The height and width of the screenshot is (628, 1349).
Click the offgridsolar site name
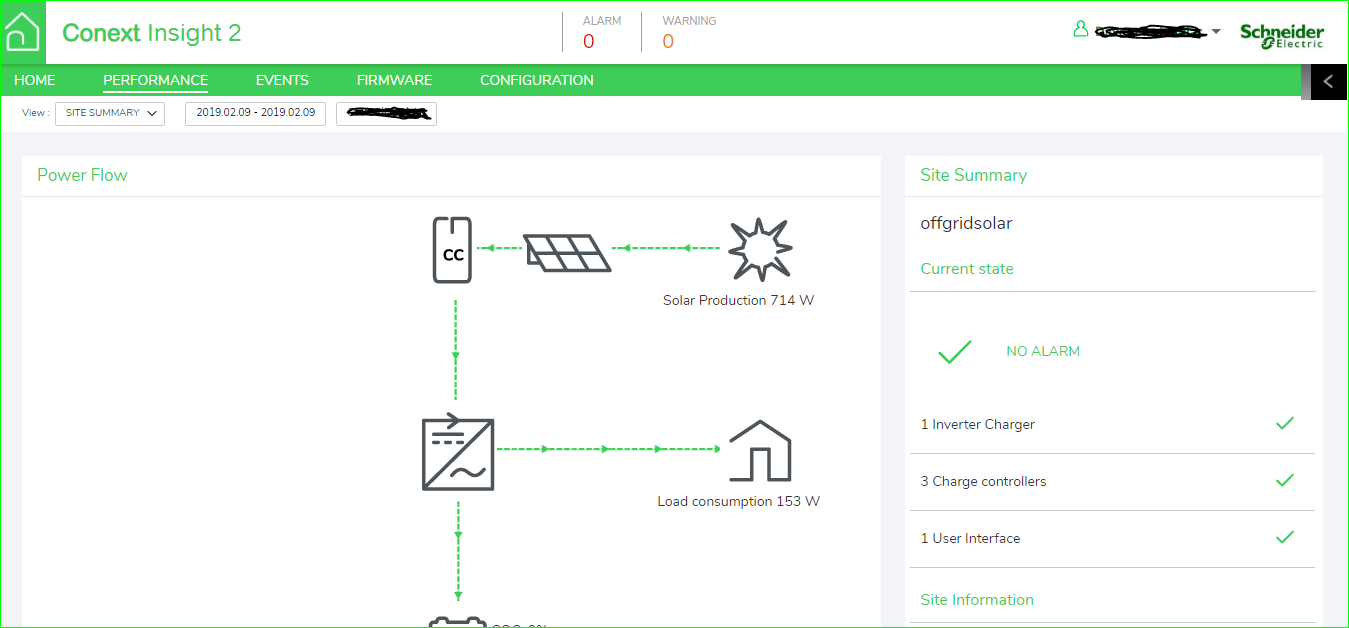pos(966,224)
